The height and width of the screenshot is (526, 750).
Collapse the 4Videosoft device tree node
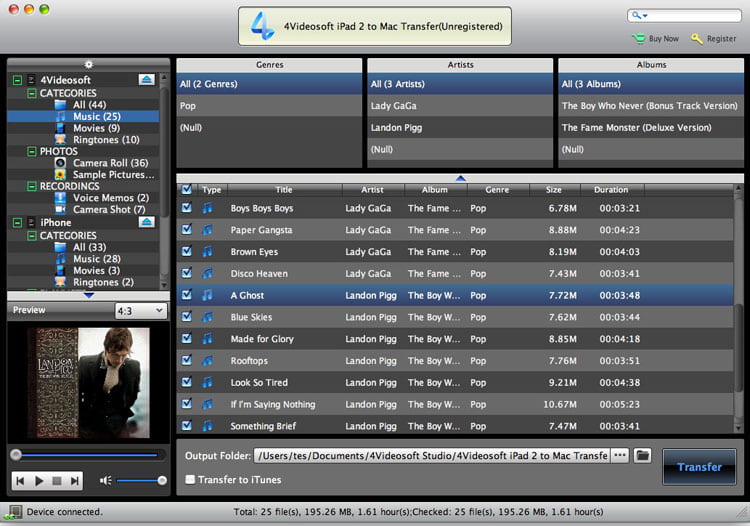(17, 80)
